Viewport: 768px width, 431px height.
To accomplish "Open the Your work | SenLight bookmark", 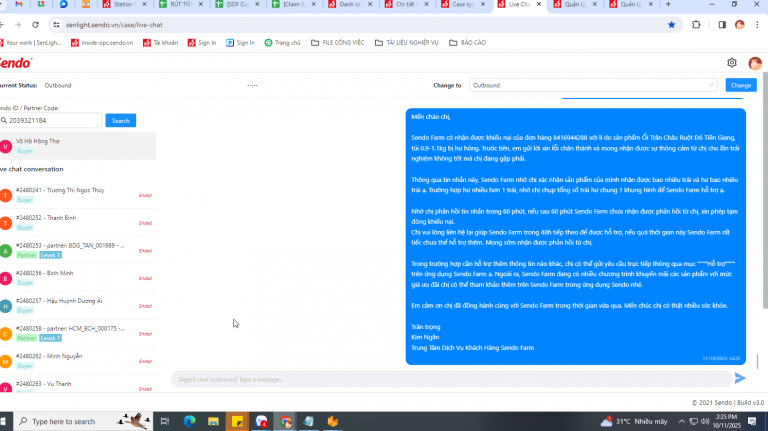I will pos(30,43).
